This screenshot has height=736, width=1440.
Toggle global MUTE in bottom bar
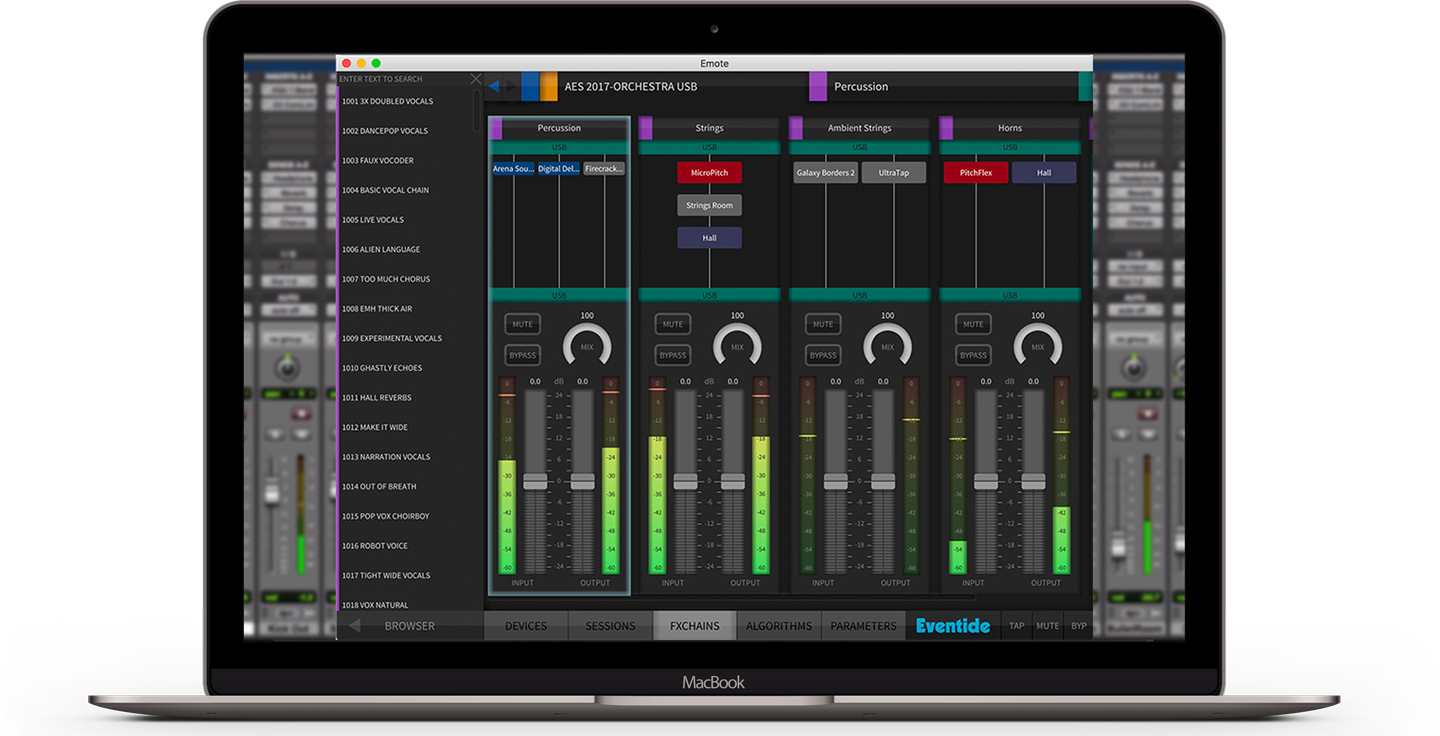(x=1047, y=626)
